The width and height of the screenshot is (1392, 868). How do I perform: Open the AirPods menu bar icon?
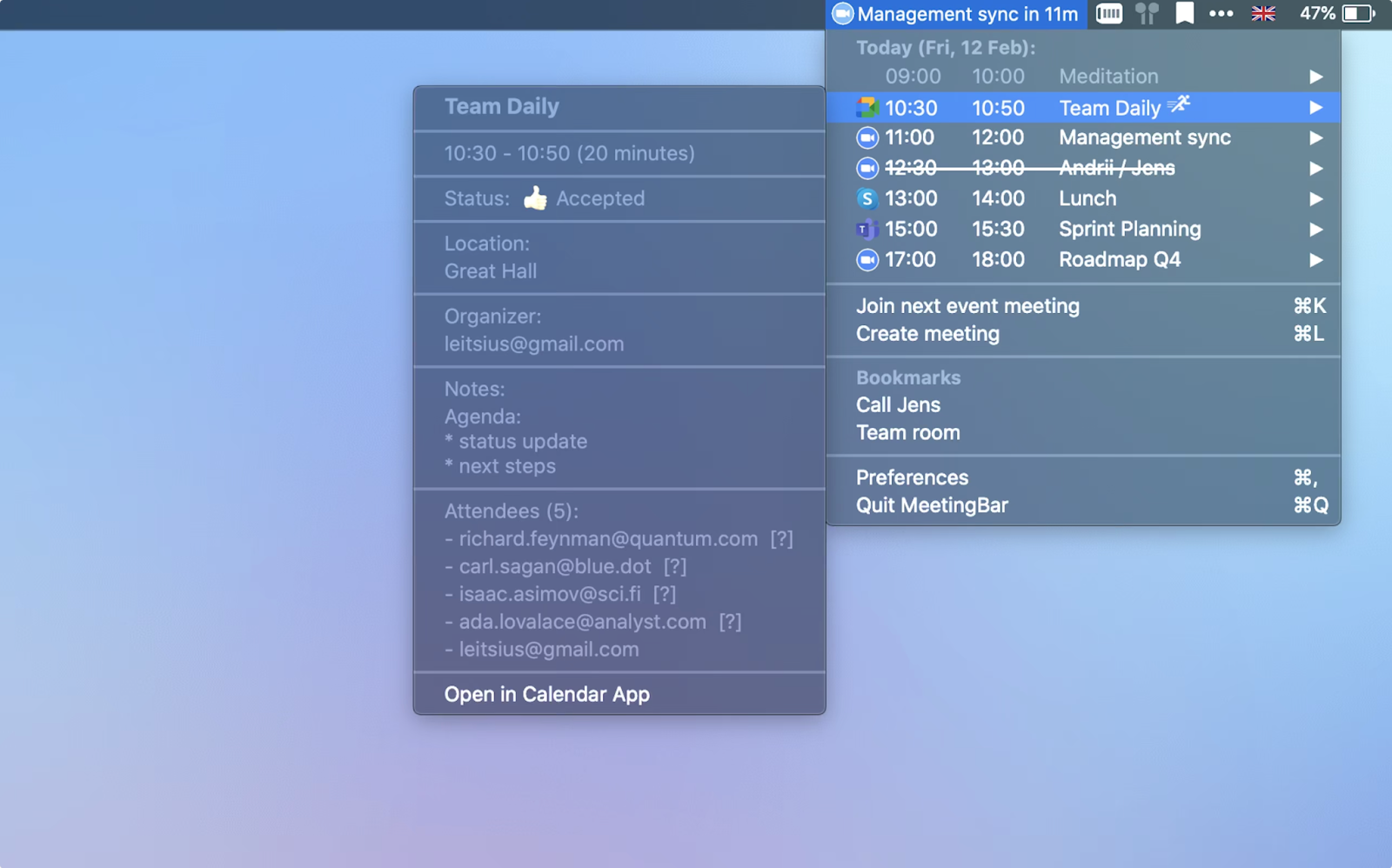[1147, 13]
